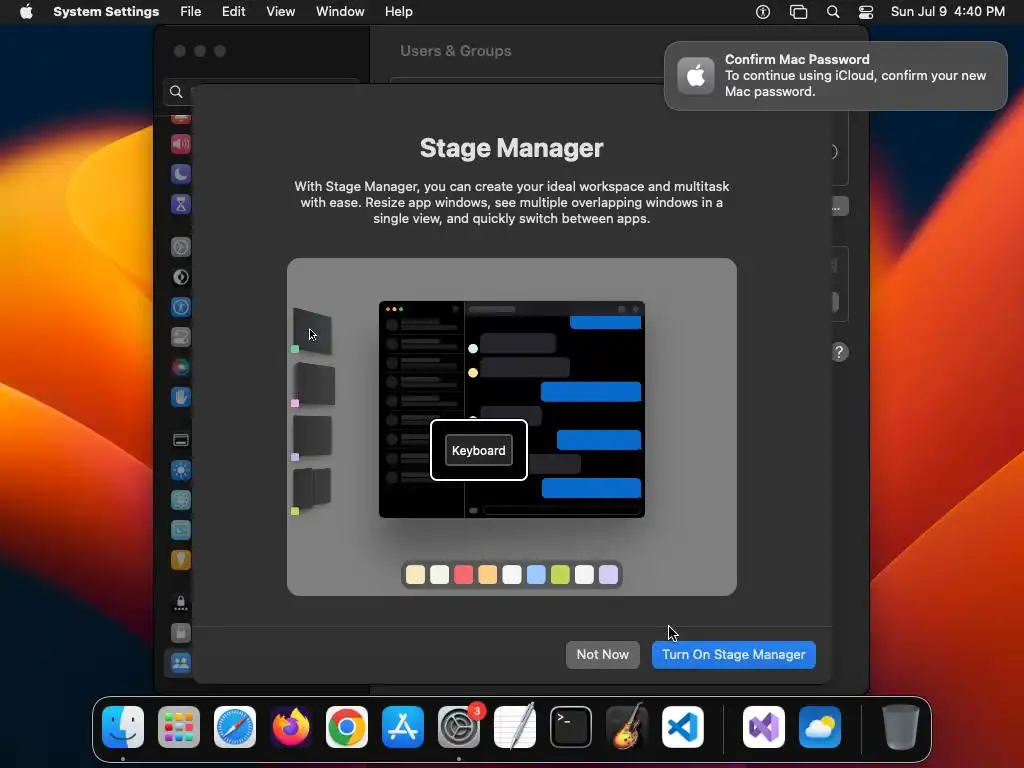1024x768 pixels.
Task: Open Login Password settings in sidebar
Action: [181, 633]
